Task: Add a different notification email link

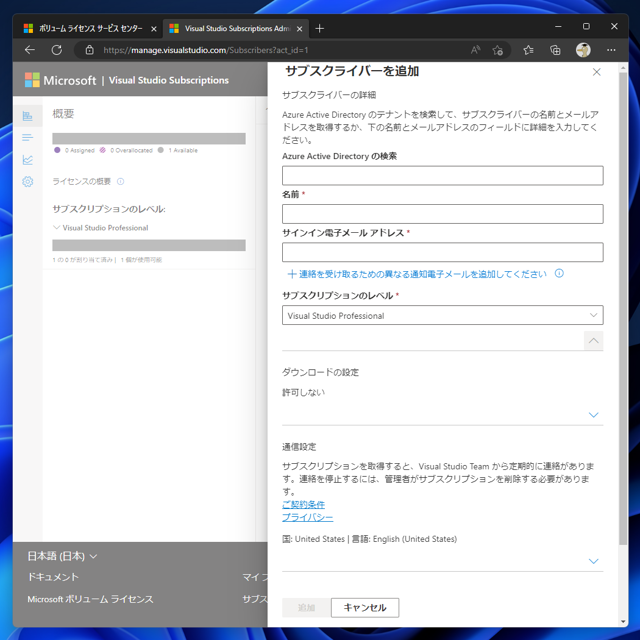Action: (417, 274)
